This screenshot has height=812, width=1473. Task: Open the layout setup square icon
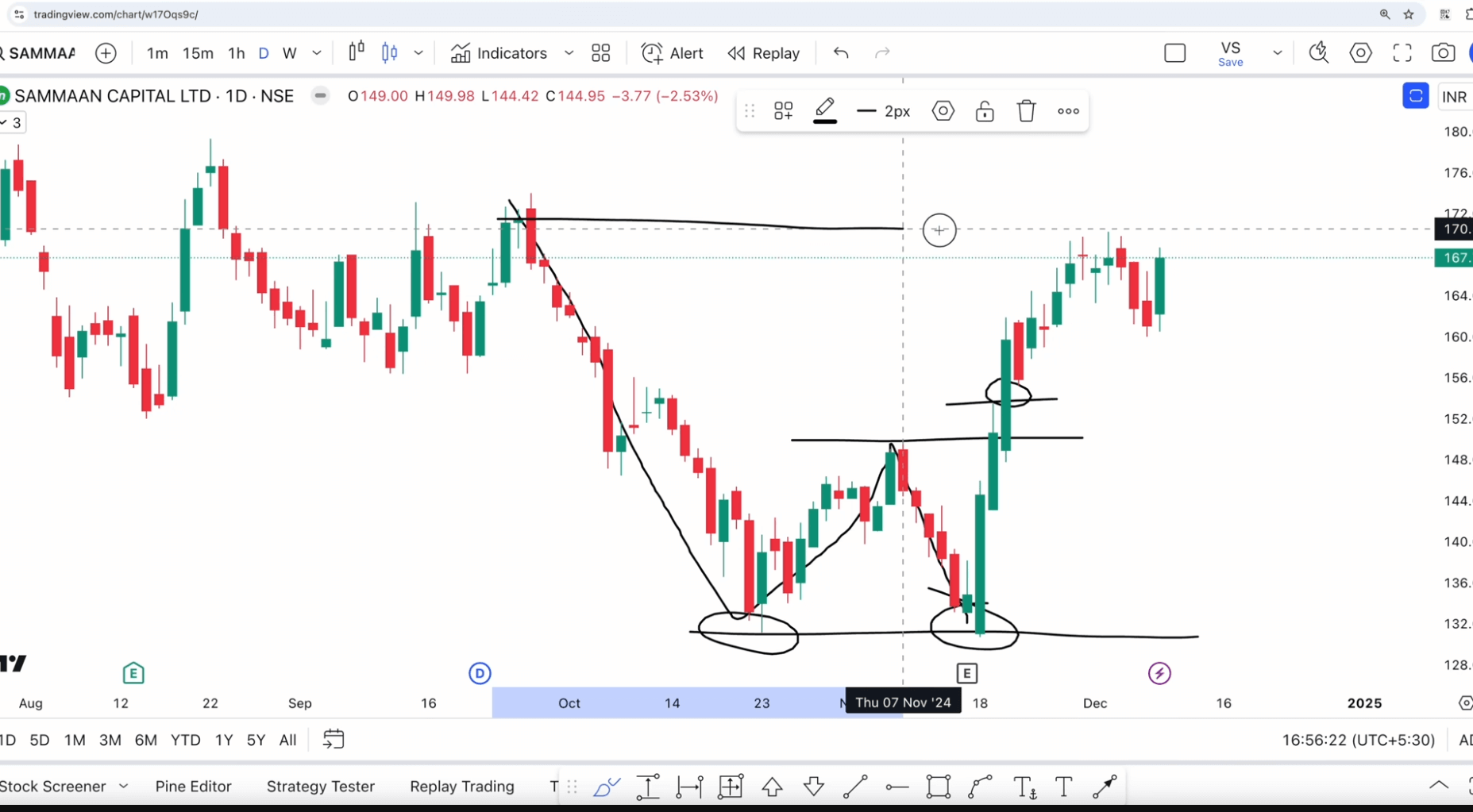tap(1175, 53)
